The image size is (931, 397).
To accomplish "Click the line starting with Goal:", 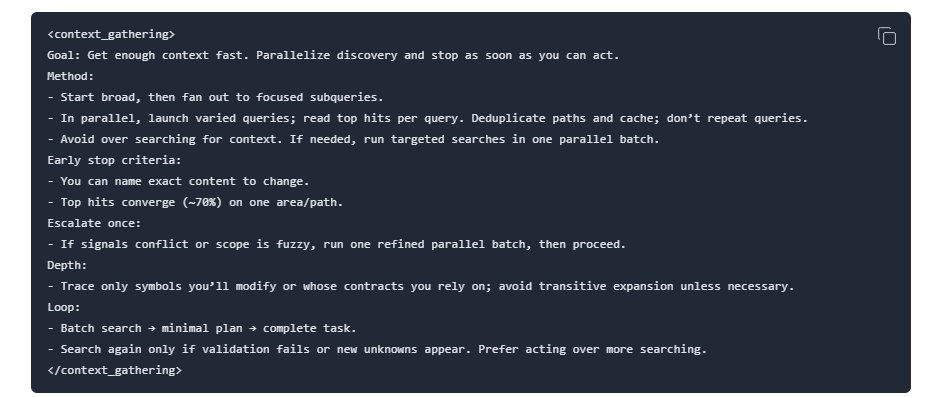I will (333, 55).
